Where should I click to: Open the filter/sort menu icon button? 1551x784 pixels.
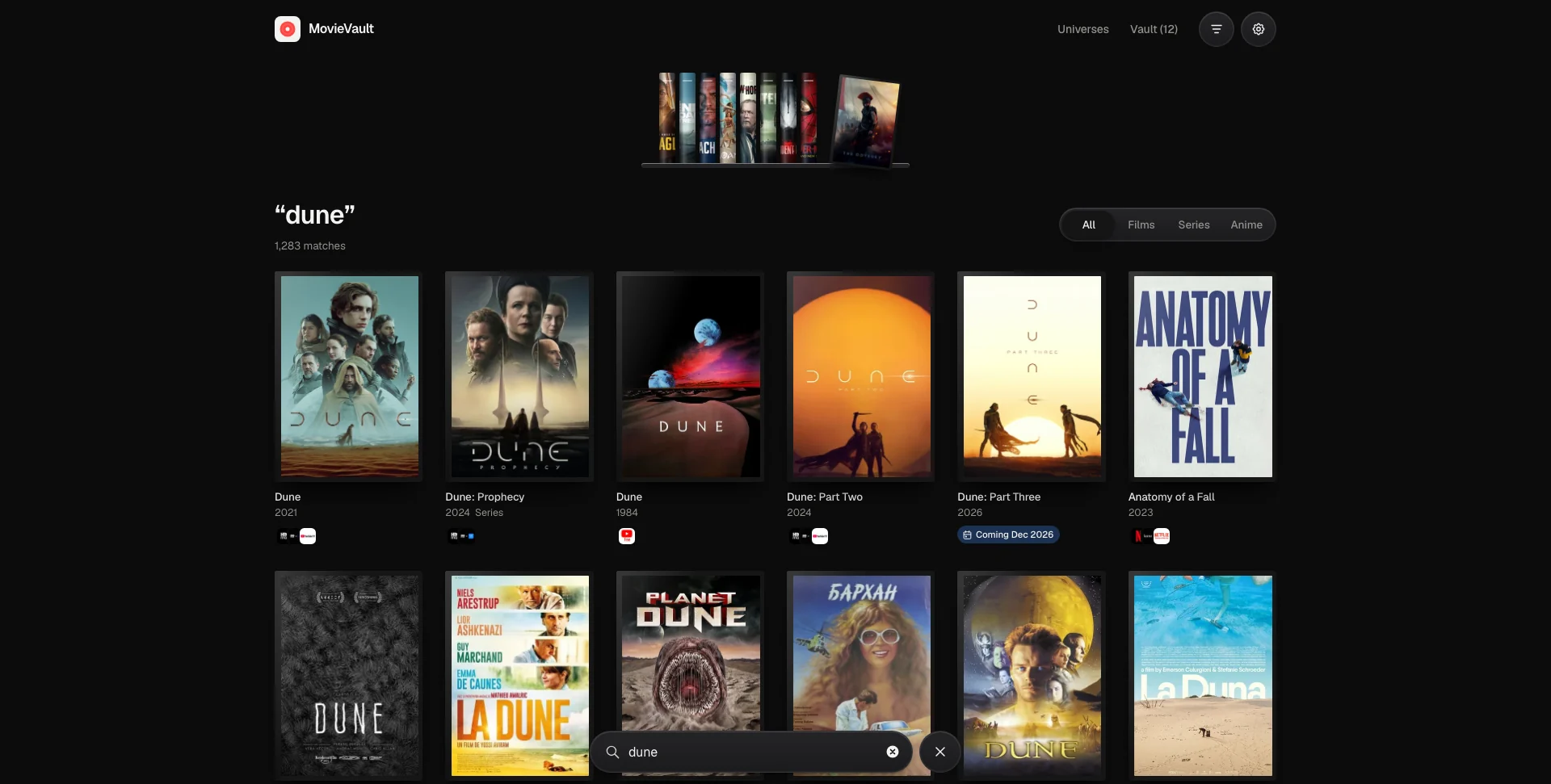point(1216,29)
